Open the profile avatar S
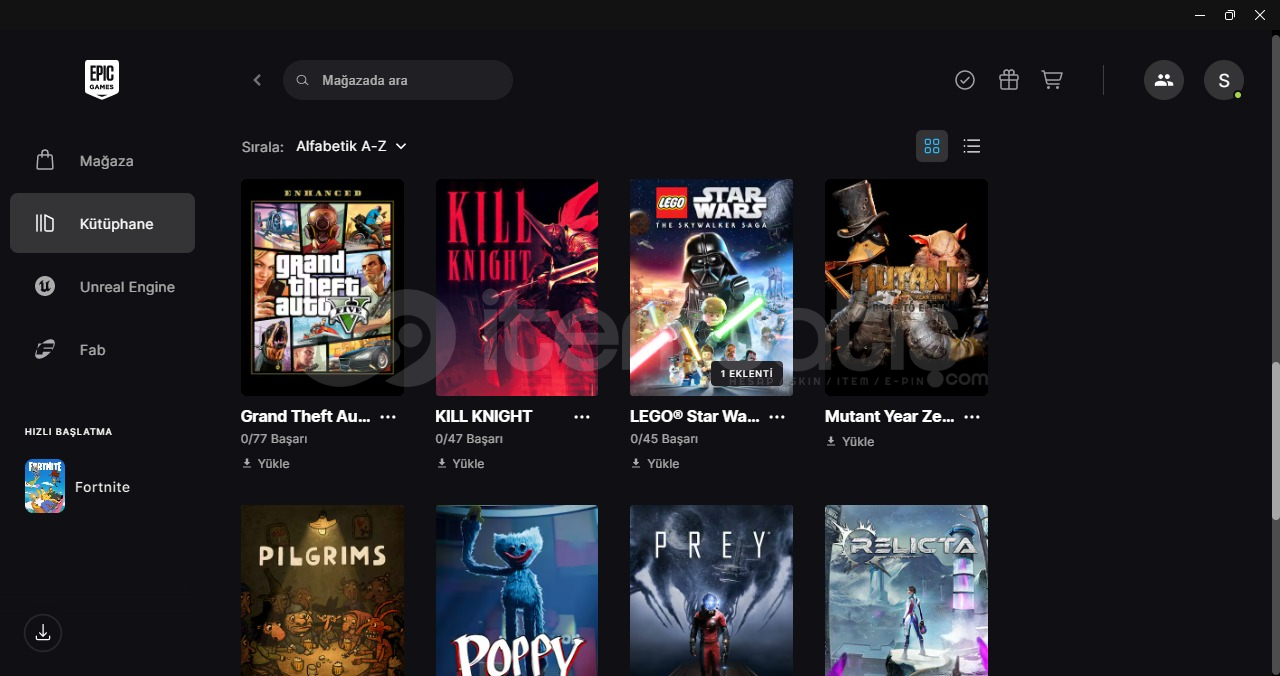Image resolution: width=1280 pixels, height=676 pixels. pos(1224,80)
